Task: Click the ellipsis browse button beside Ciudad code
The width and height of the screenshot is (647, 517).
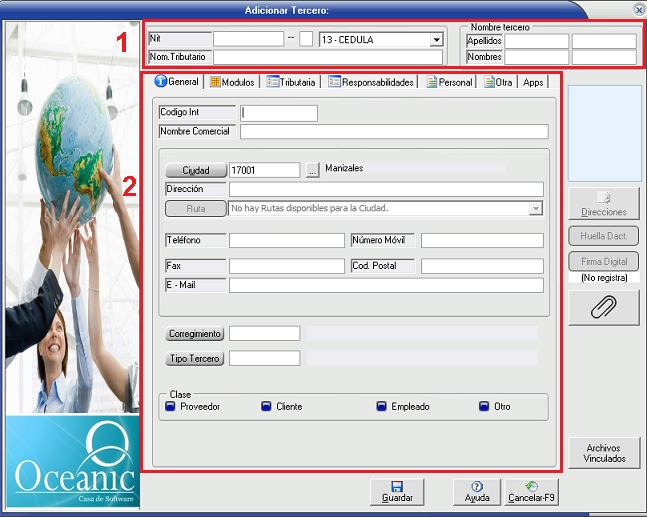Action: coord(312,170)
